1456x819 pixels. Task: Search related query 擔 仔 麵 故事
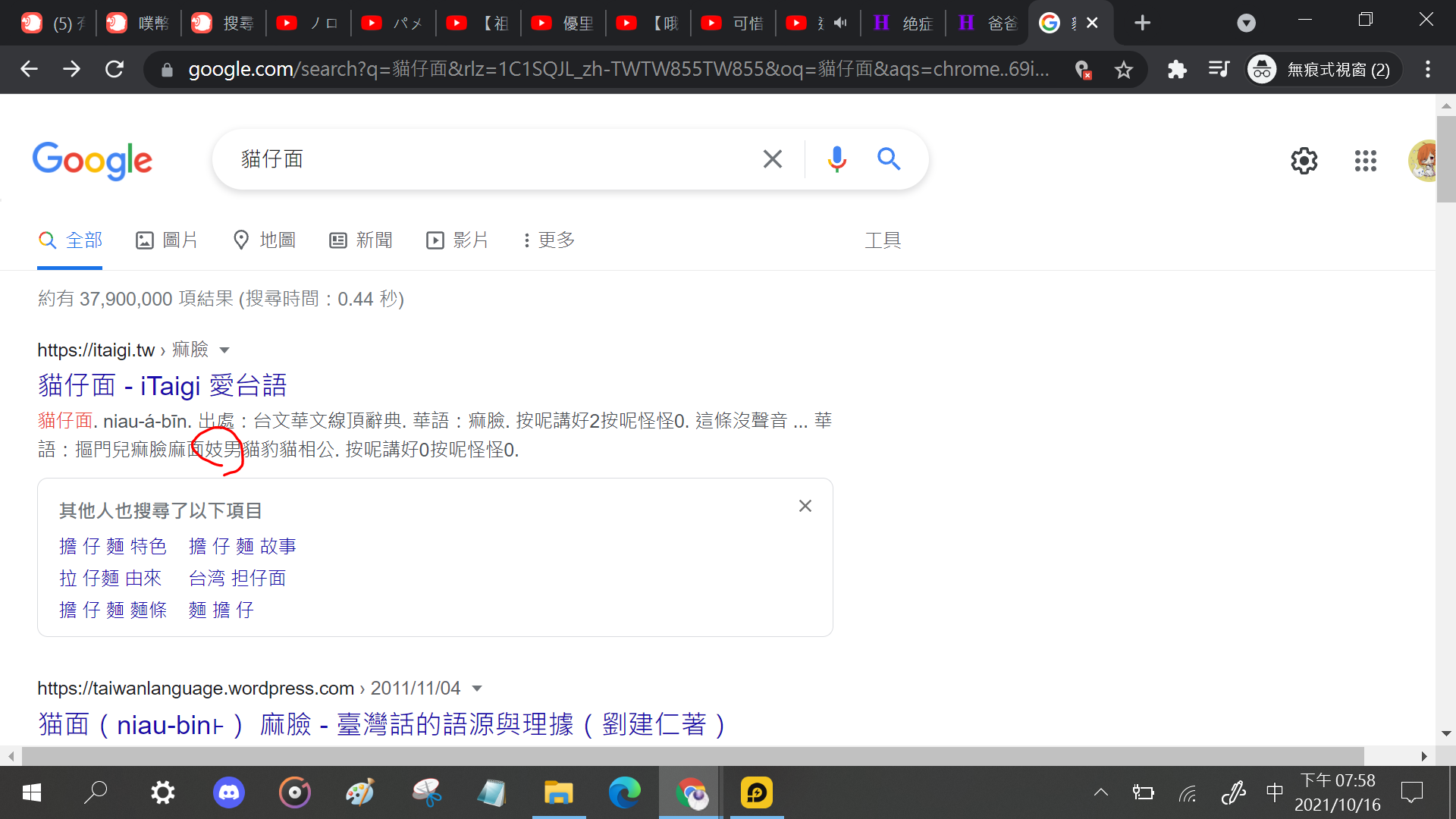click(x=243, y=546)
